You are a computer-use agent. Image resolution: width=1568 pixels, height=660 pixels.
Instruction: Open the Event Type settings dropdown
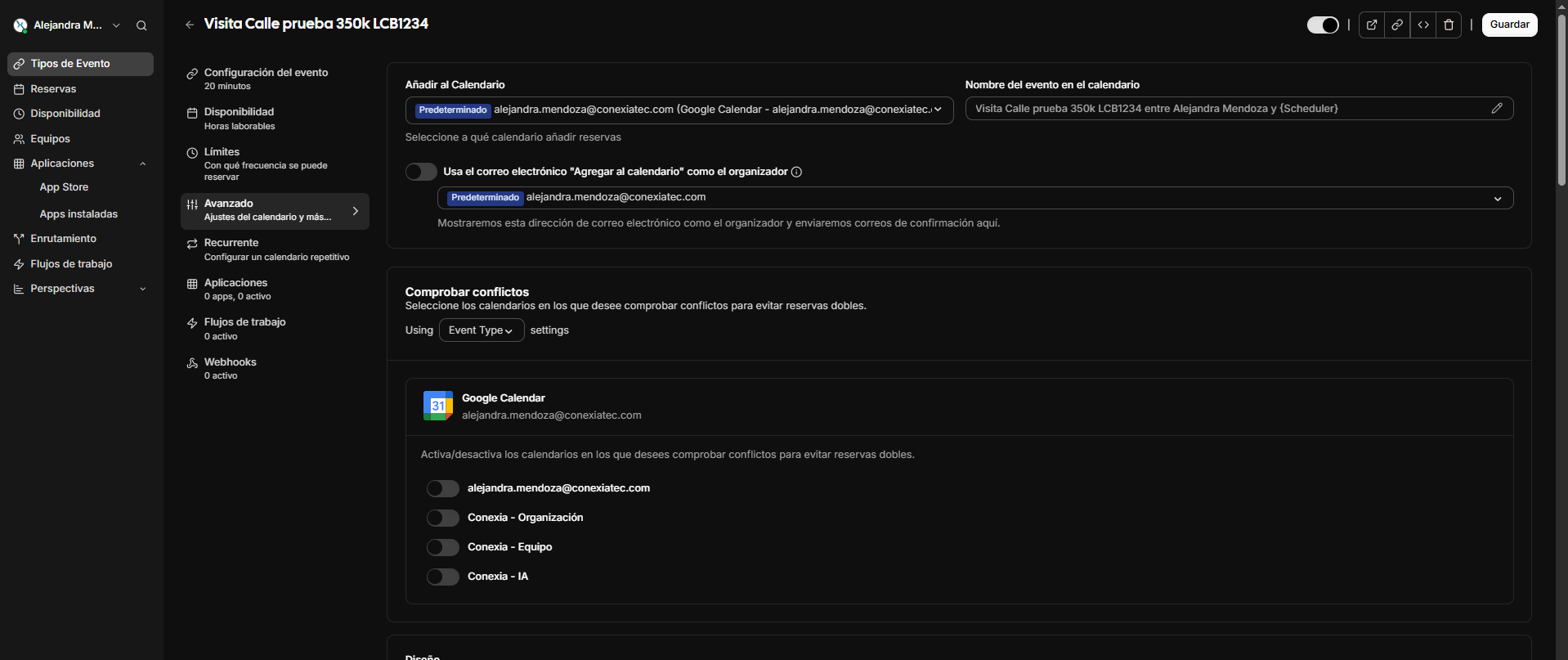click(481, 330)
